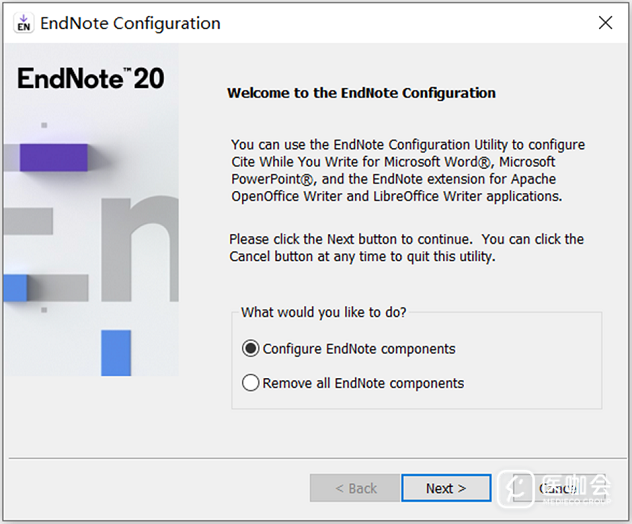
Task: Click the watermark logo over Cancel button
Action: 522,488
